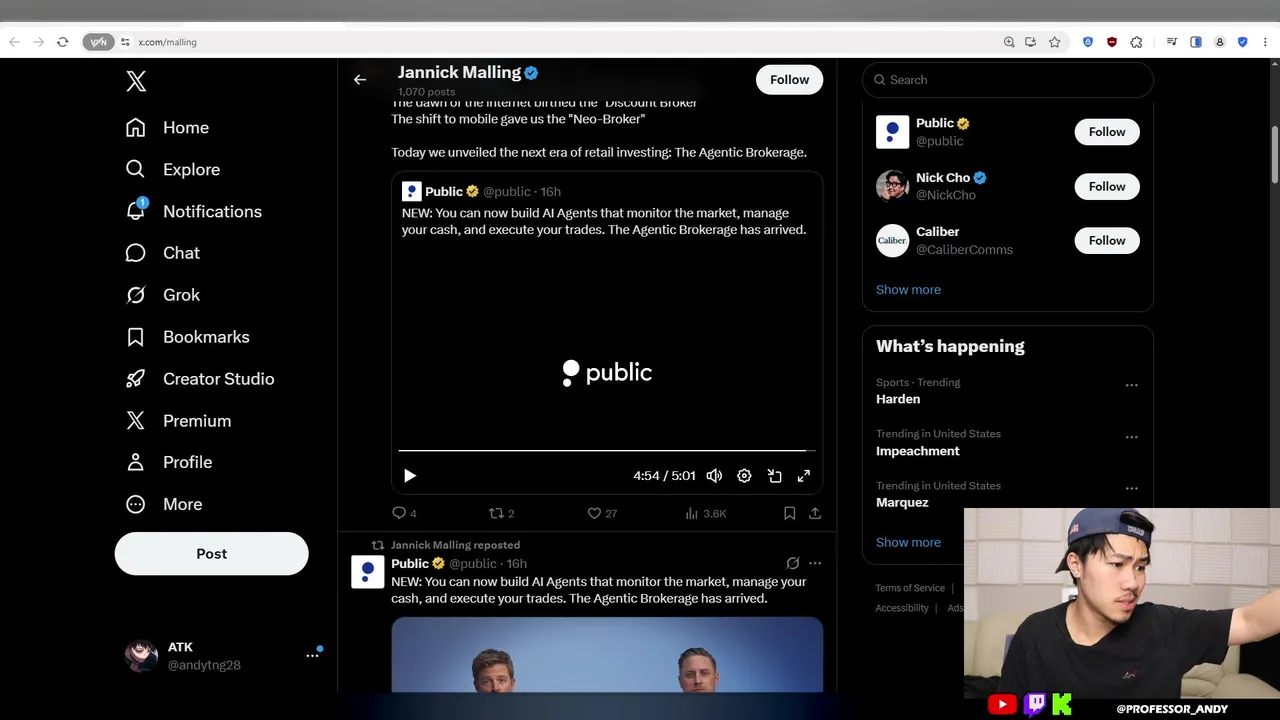The image size is (1280, 720).
Task: Open the media controls icon in the toolbar
Action: (1172, 42)
